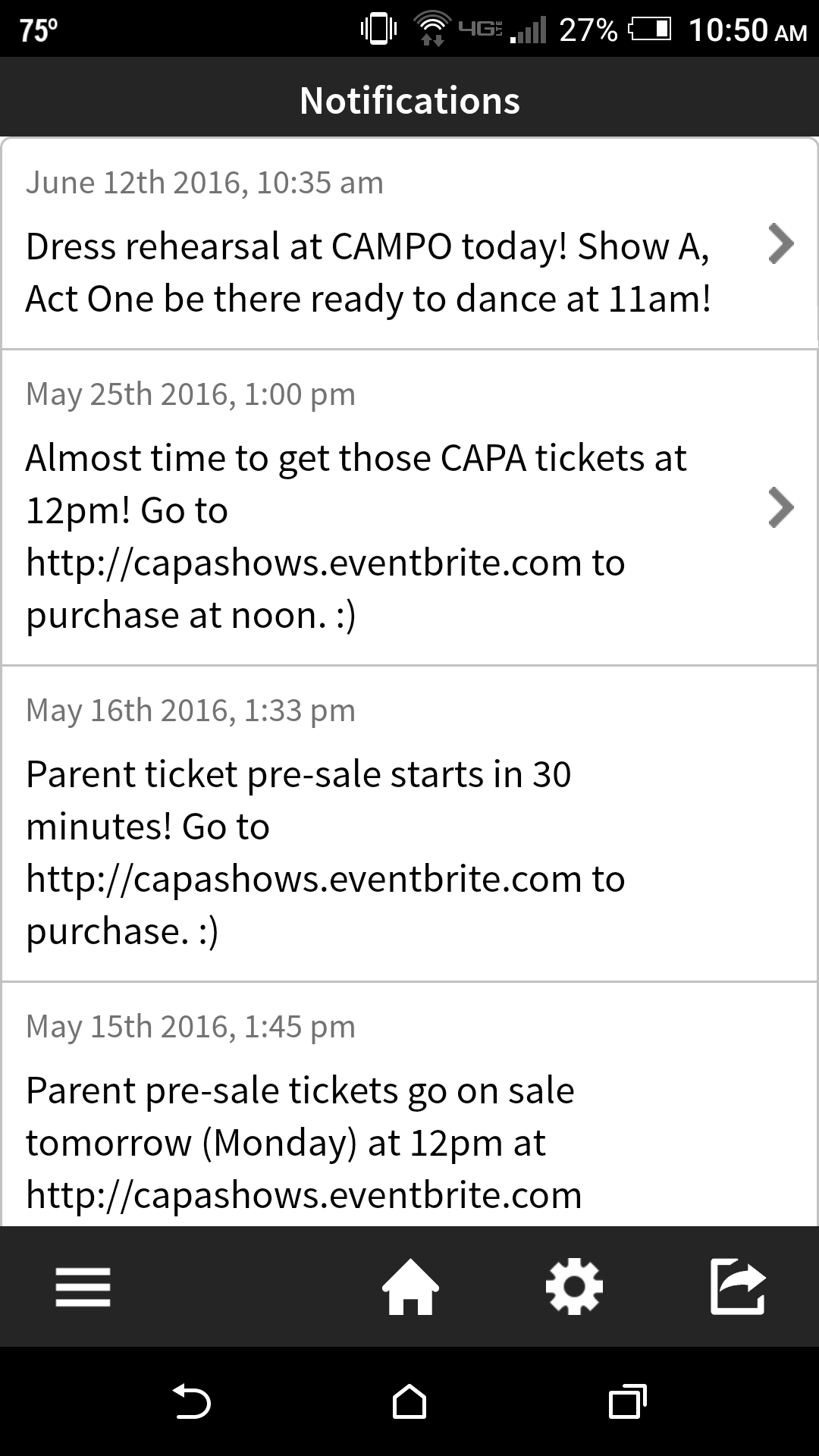Tap the share icon in bottom bar

click(x=738, y=1286)
